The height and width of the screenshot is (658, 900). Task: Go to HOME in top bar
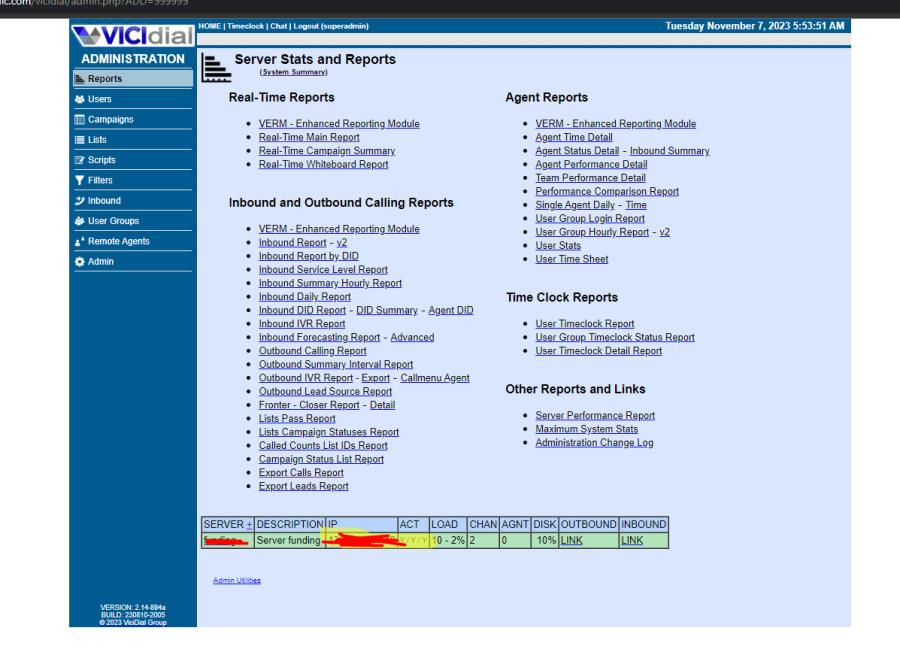pos(210,26)
